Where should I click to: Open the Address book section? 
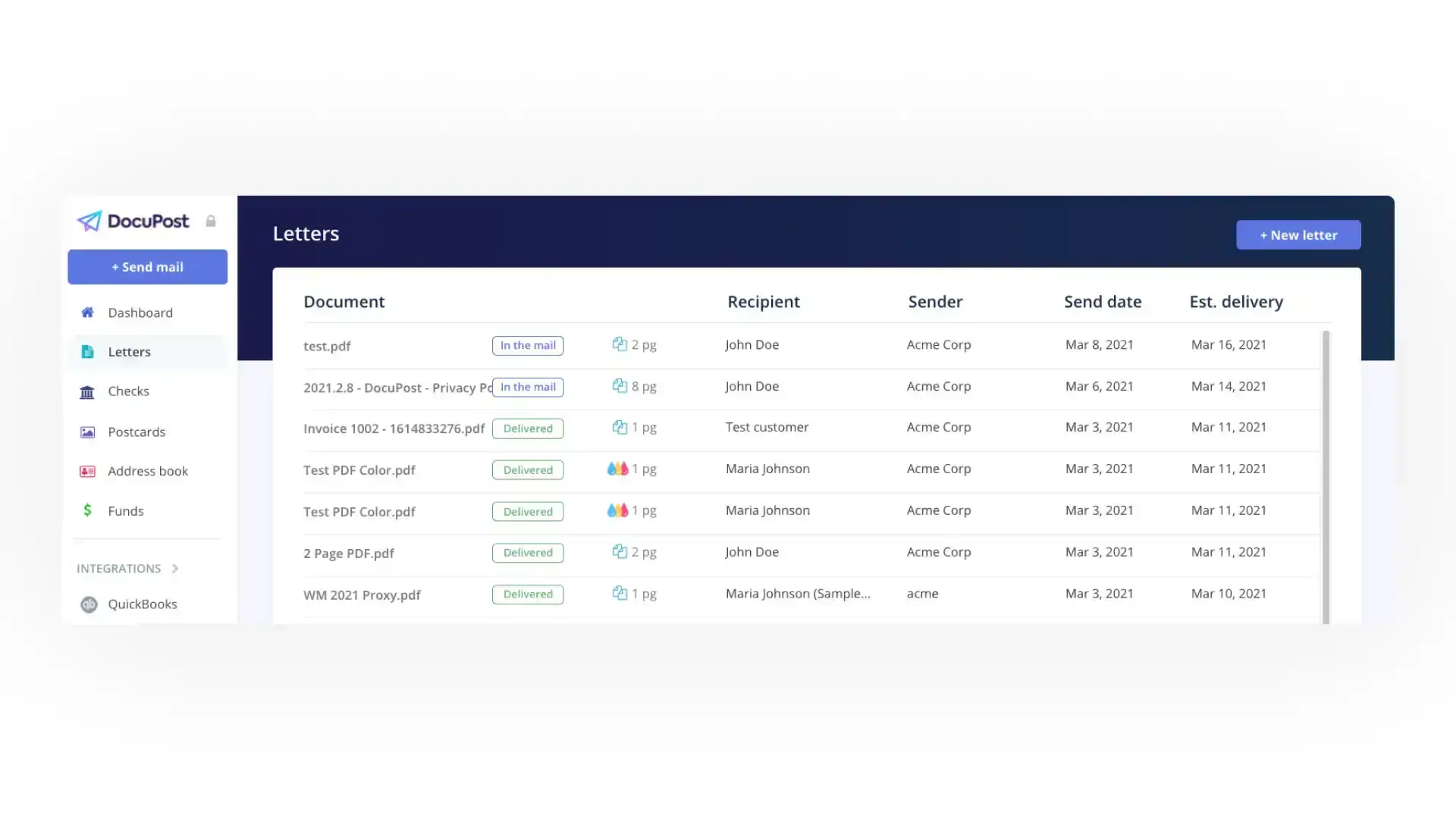point(148,471)
